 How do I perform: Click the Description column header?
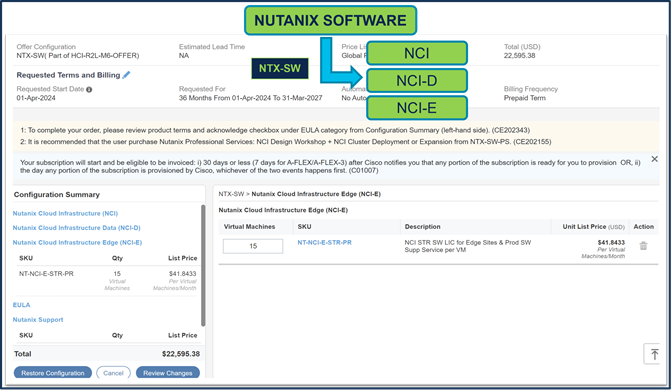[422, 227]
